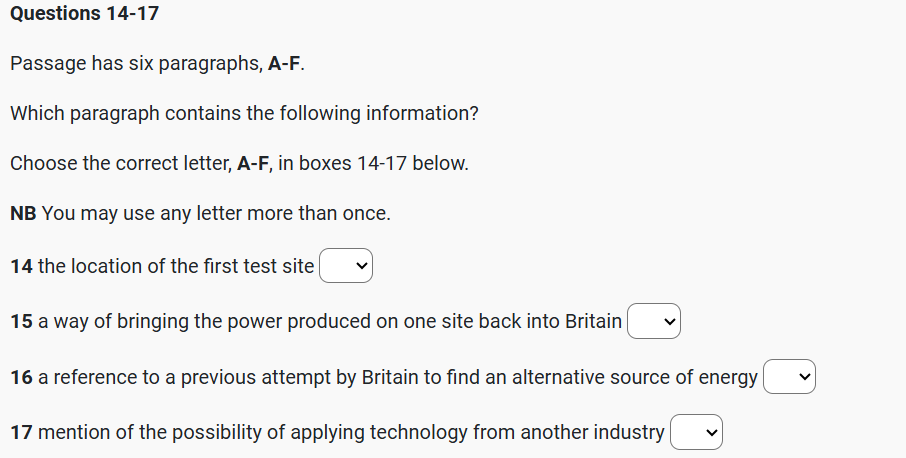The height and width of the screenshot is (458, 906).
Task: Click the statement about a previous attempt by Britain
Action: point(398,378)
